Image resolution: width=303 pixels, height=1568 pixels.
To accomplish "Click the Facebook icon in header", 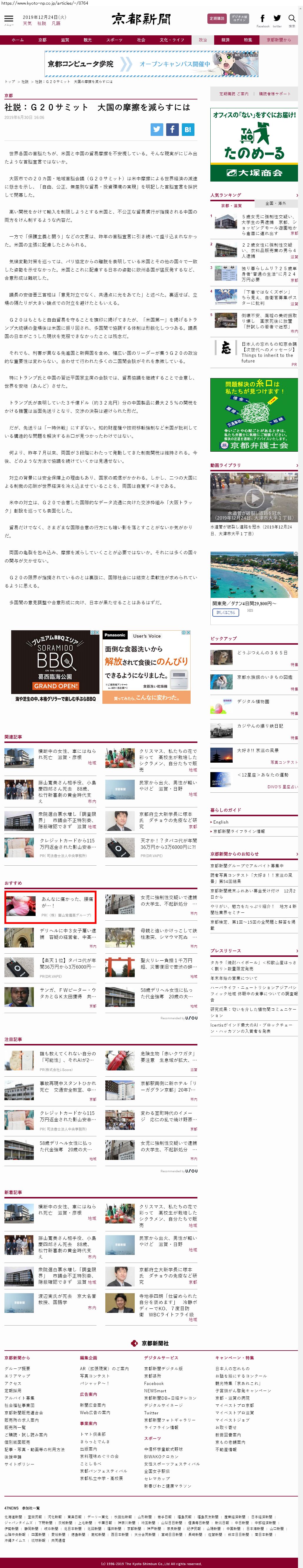I will [262, 19].
